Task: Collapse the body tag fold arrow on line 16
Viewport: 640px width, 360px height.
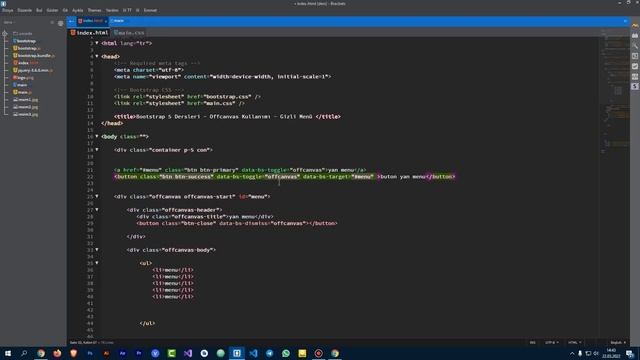Action: point(97,136)
